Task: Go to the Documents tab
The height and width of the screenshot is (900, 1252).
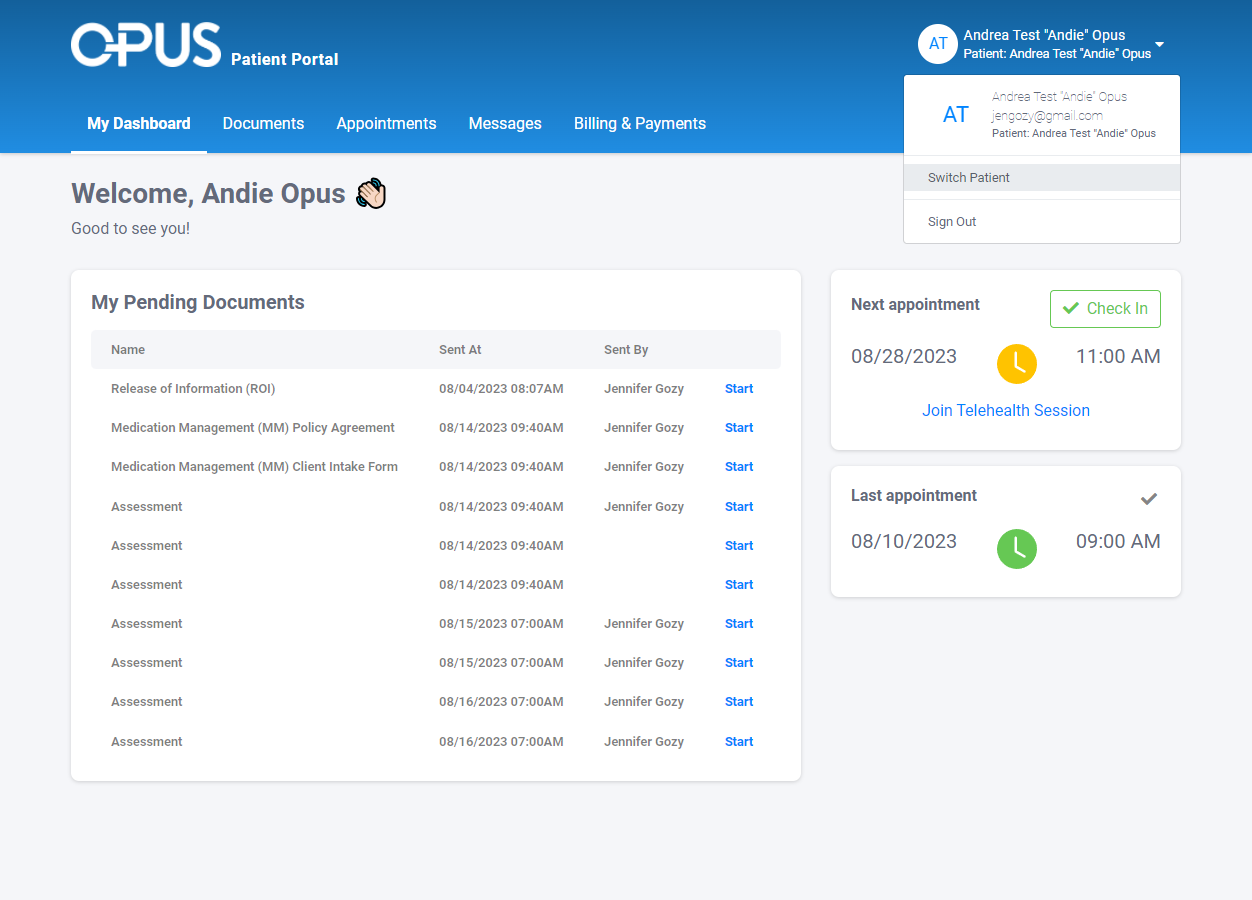Action: 263,124
